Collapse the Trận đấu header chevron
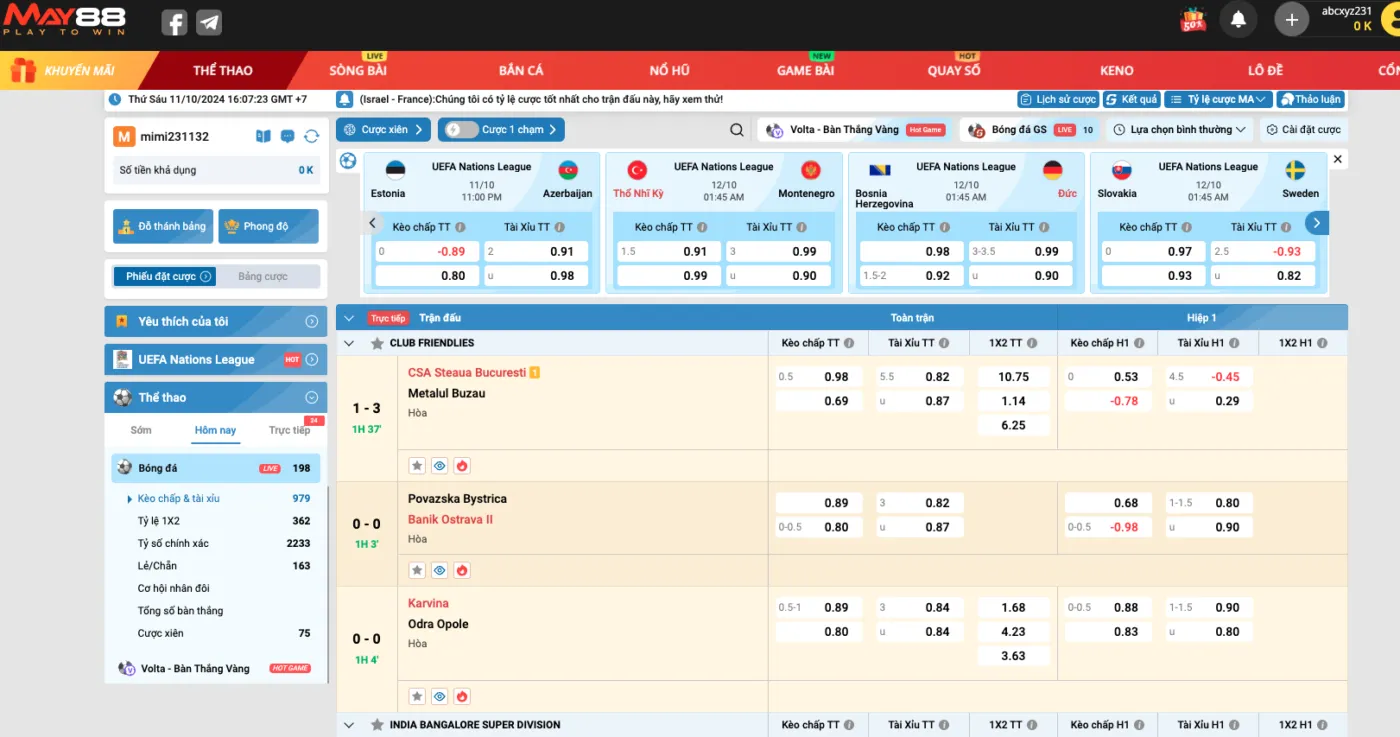 tap(349, 318)
